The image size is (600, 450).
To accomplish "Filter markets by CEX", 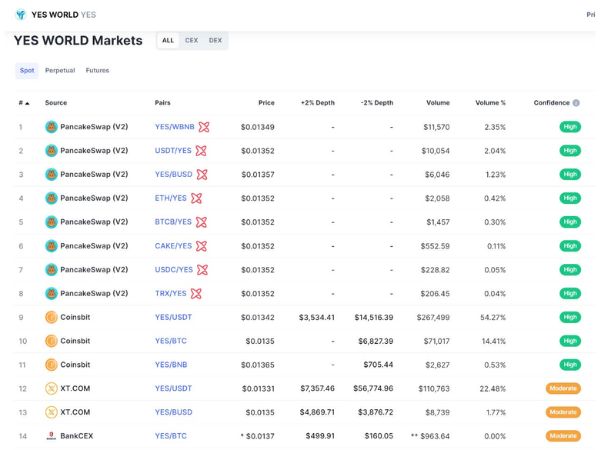I will click(191, 41).
